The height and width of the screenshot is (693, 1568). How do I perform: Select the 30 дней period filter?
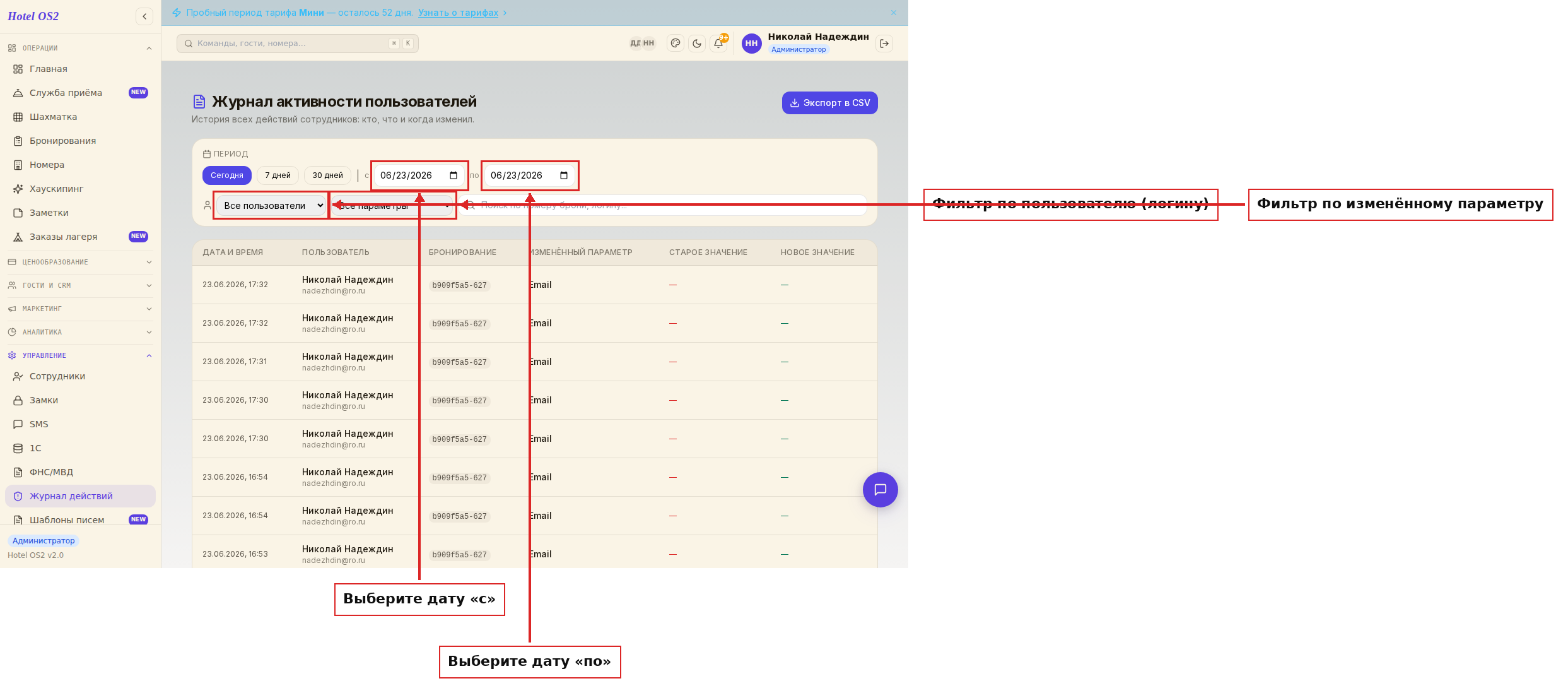point(327,175)
